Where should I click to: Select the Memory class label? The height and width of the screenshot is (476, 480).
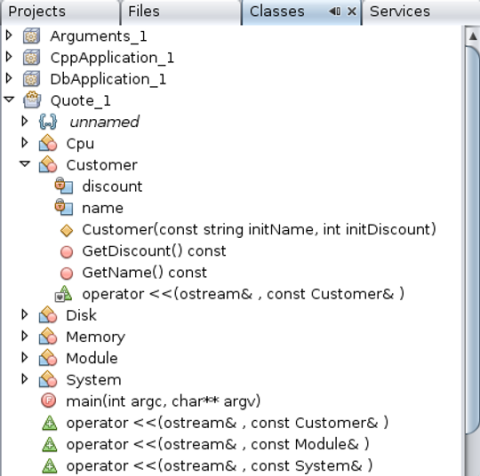tap(96, 337)
